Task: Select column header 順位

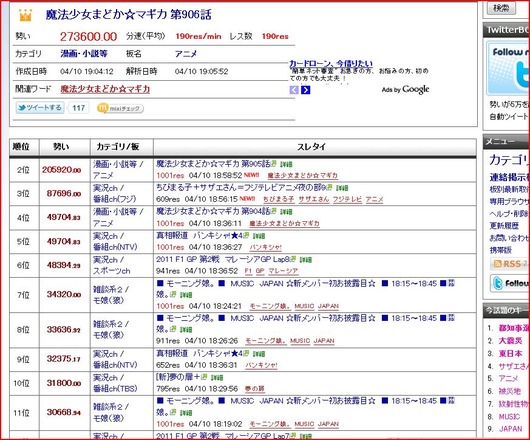Action: pos(21,147)
